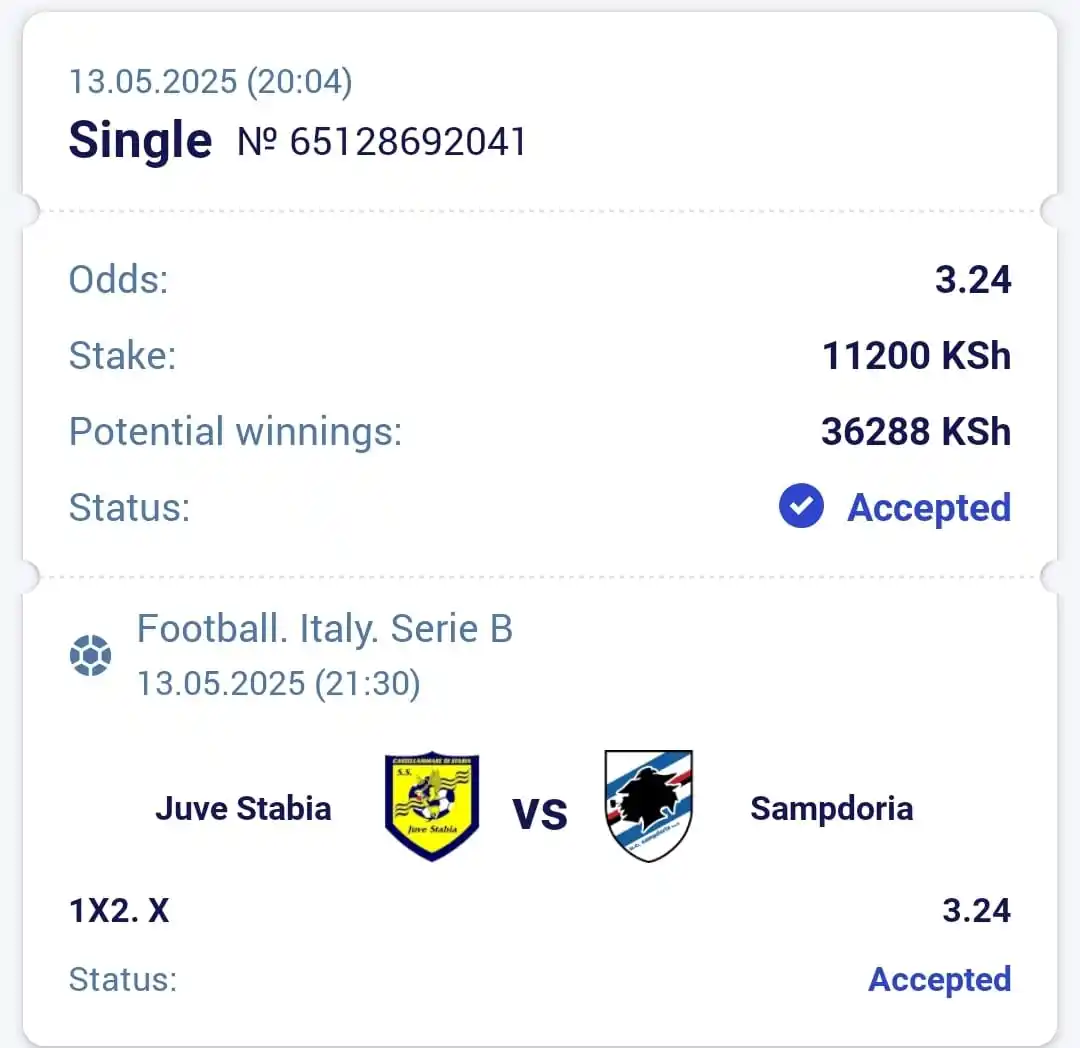Click the Single bet type heading

pos(141,140)
